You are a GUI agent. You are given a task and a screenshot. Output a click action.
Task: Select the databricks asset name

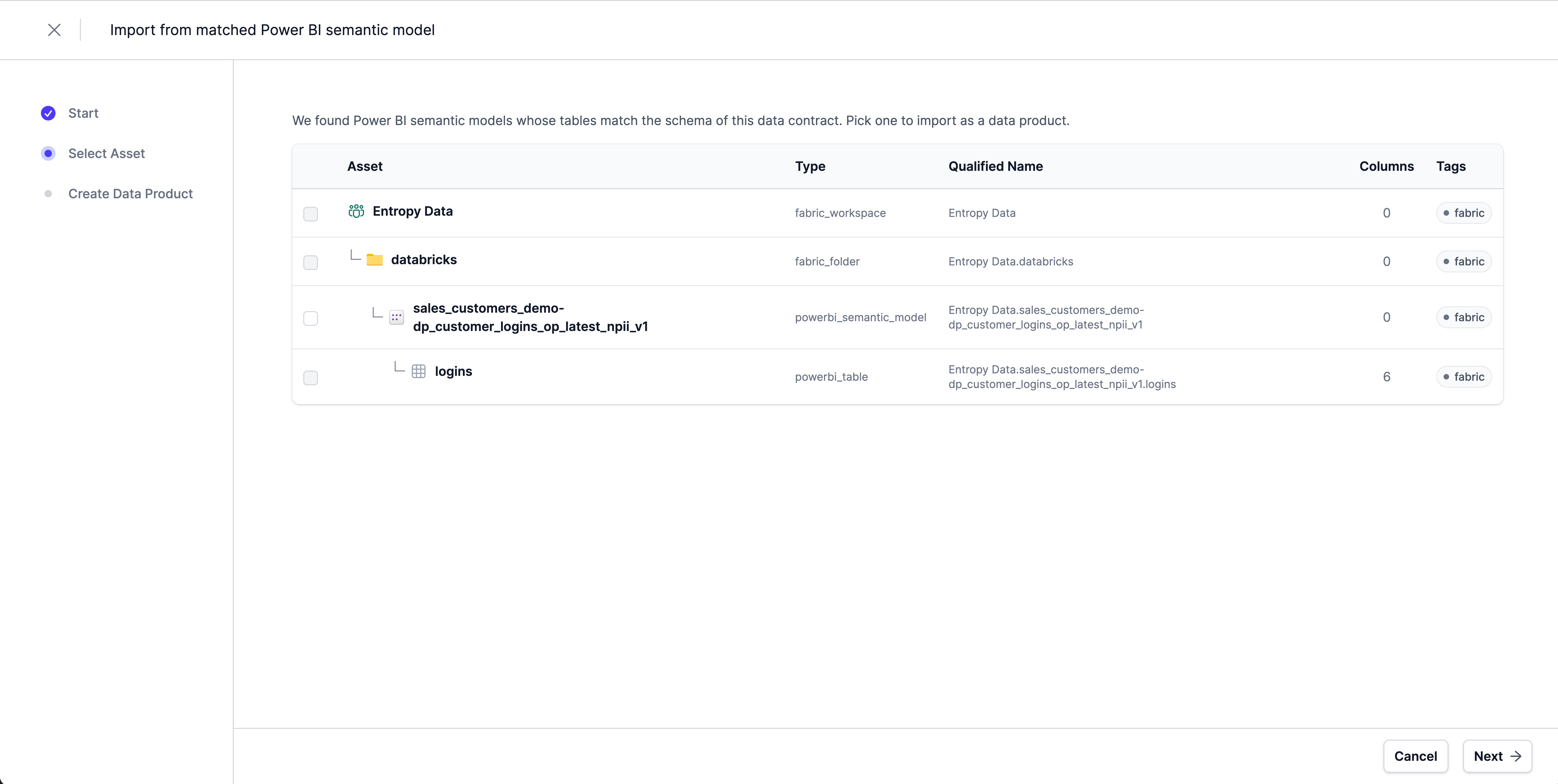click(x=424, y=260)
